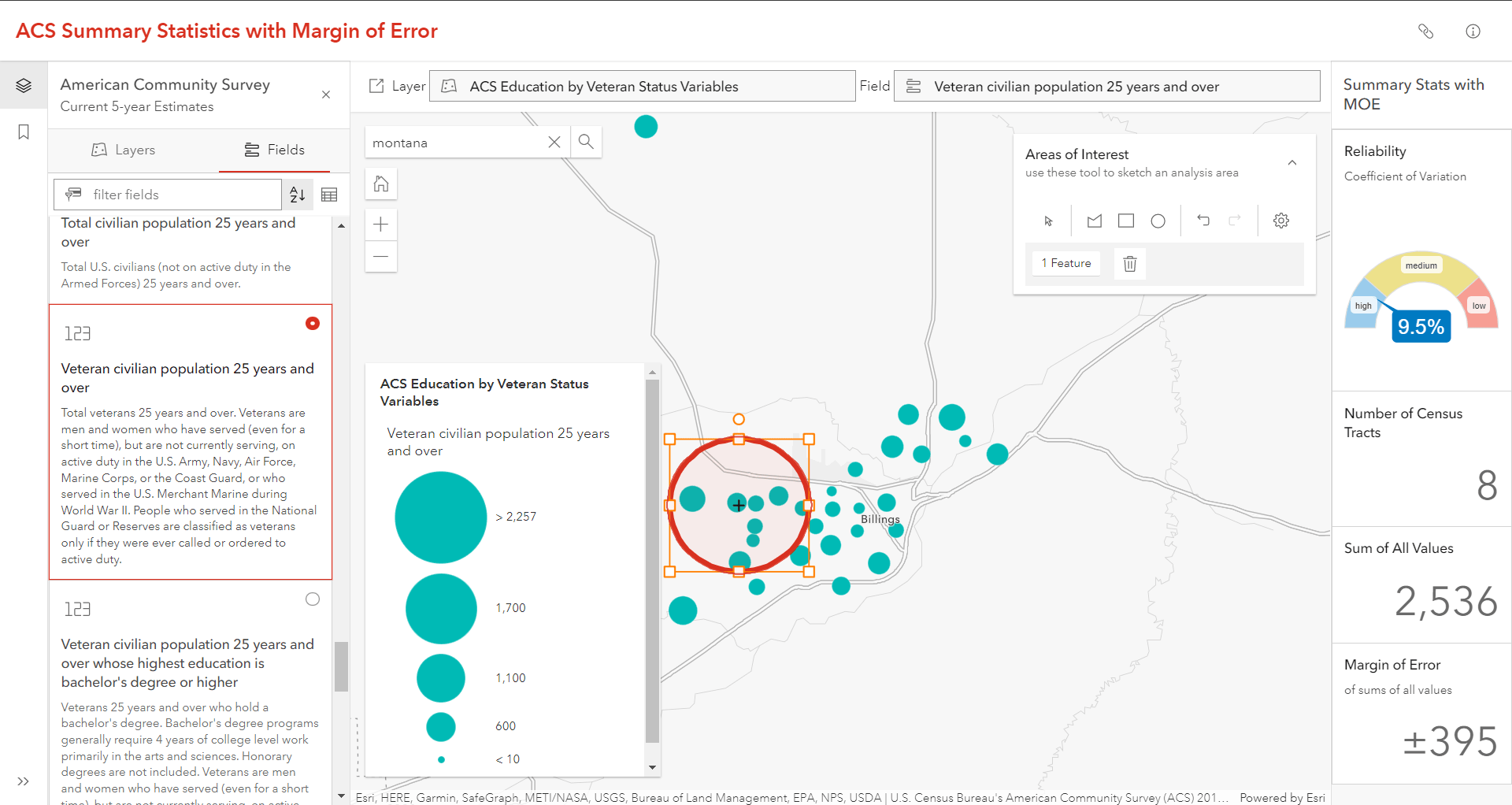Click the legend panel scrollbar
Viewport: 1512px width, 805px height.
[652, 561]
